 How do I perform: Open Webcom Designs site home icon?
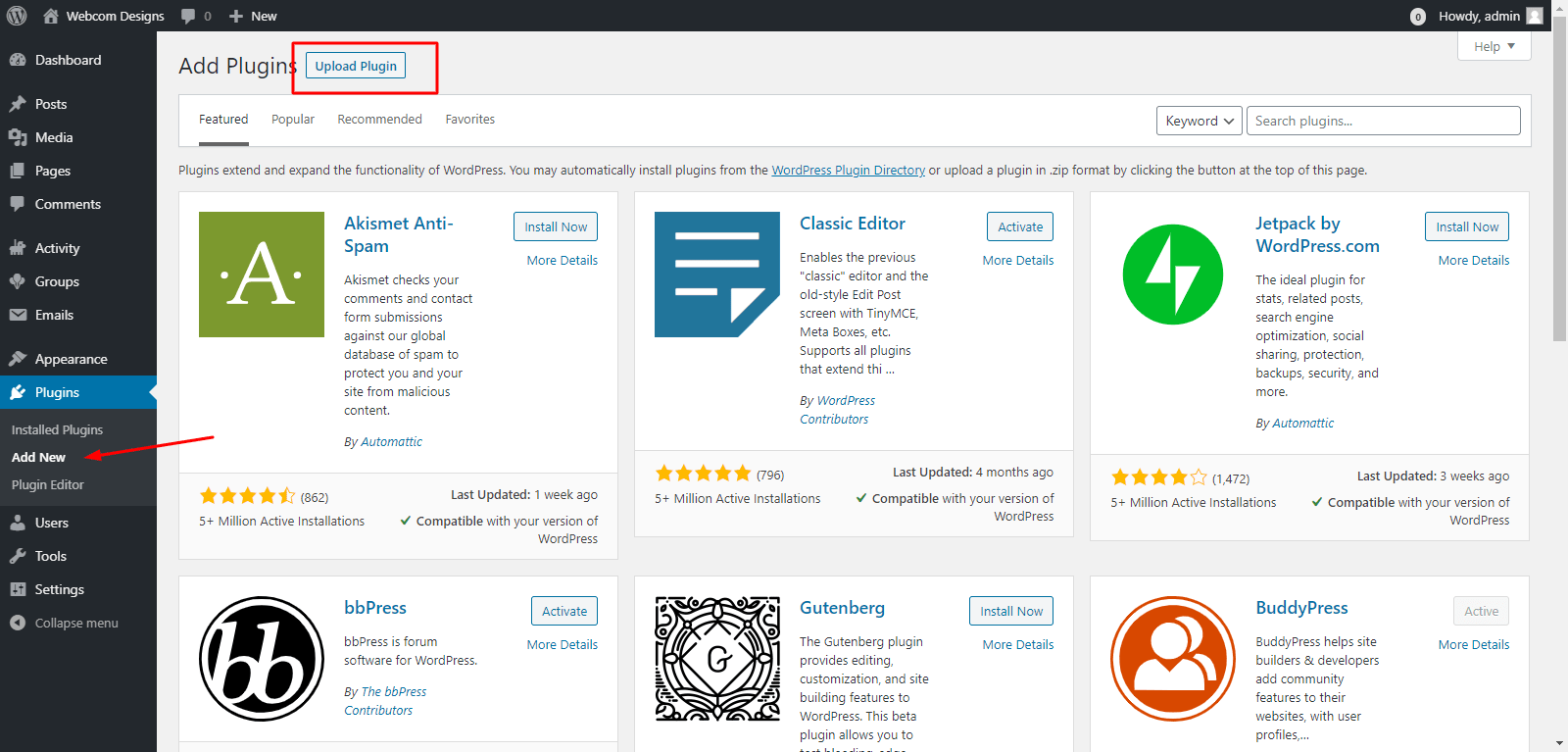pyautogui.click(x=51, y=16)
